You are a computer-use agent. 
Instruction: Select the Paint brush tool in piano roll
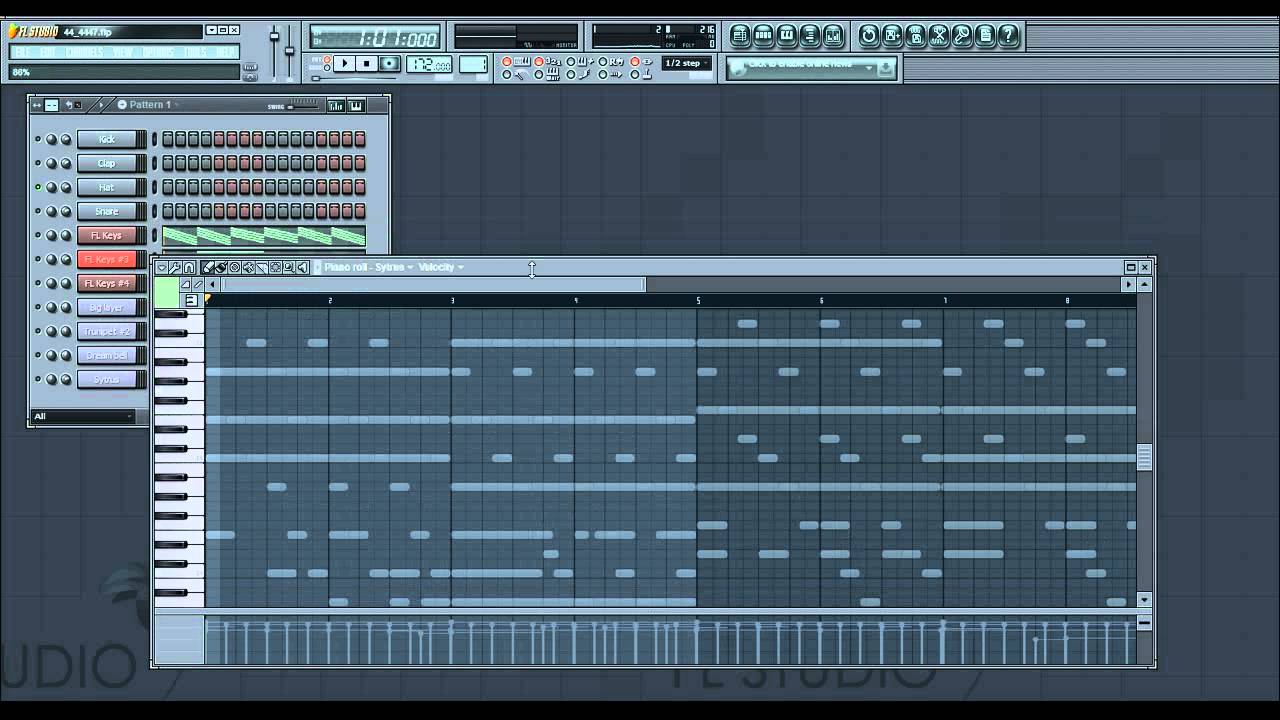coord(221,267)
